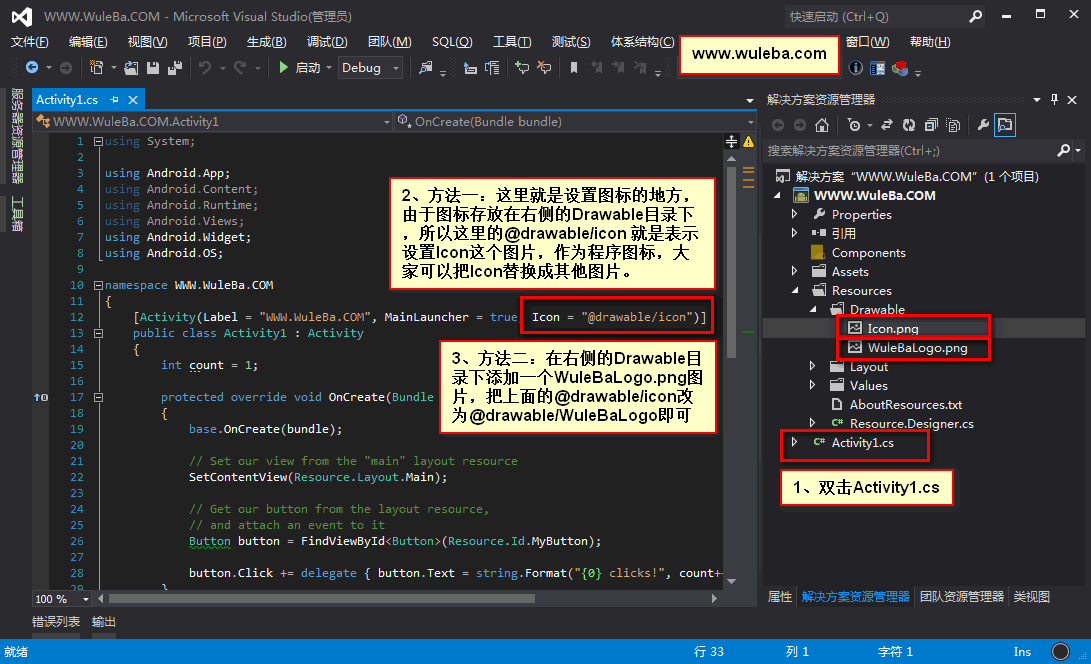Click the Open File folder icon
The image size is (1091, 664).
pos(131,67)
